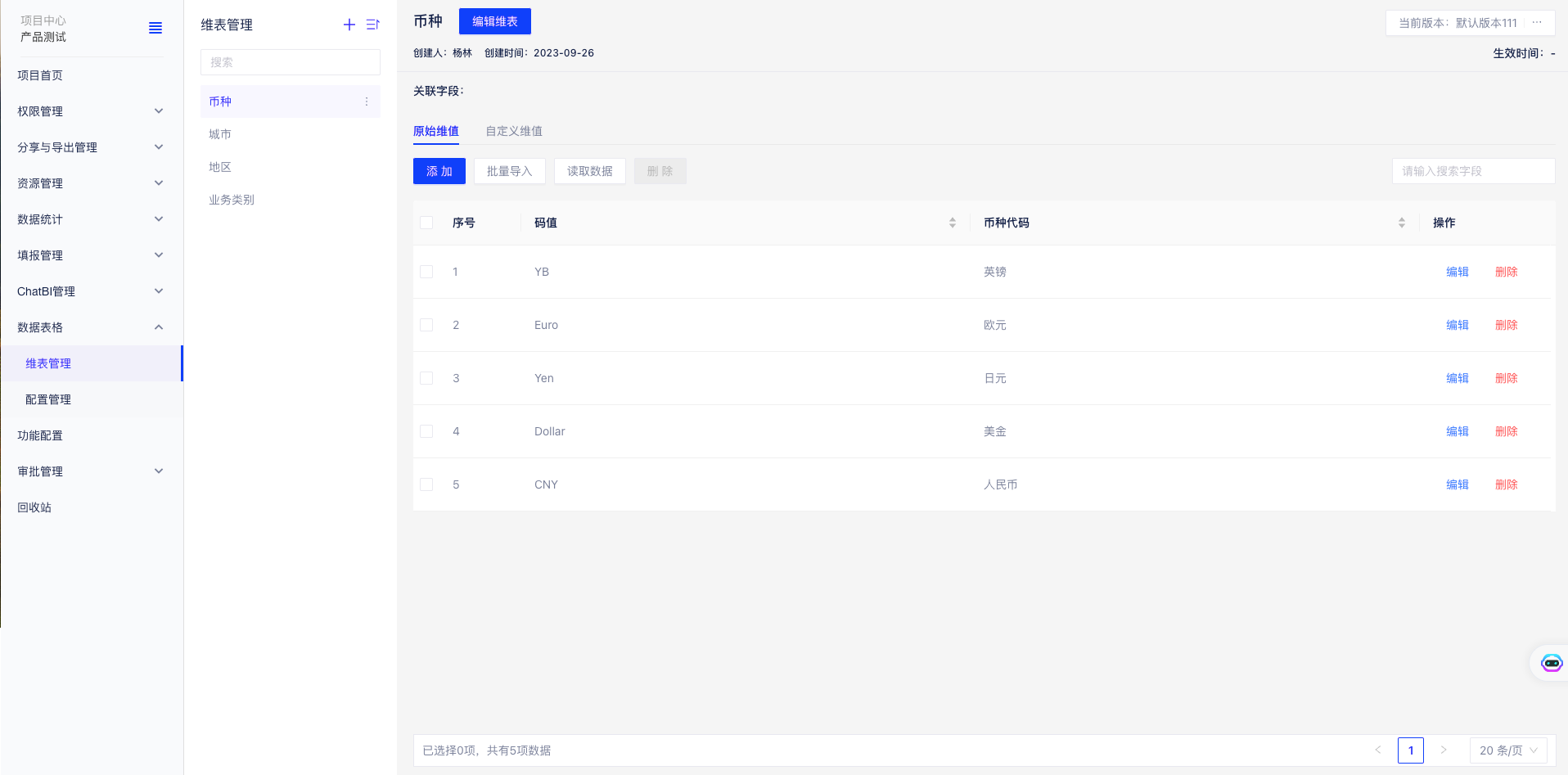Image resolution: width=1568 pixels, height=775 pixels.
Task: Focus the 请输入搜索字段 search field
Action: click(1473, 171)
